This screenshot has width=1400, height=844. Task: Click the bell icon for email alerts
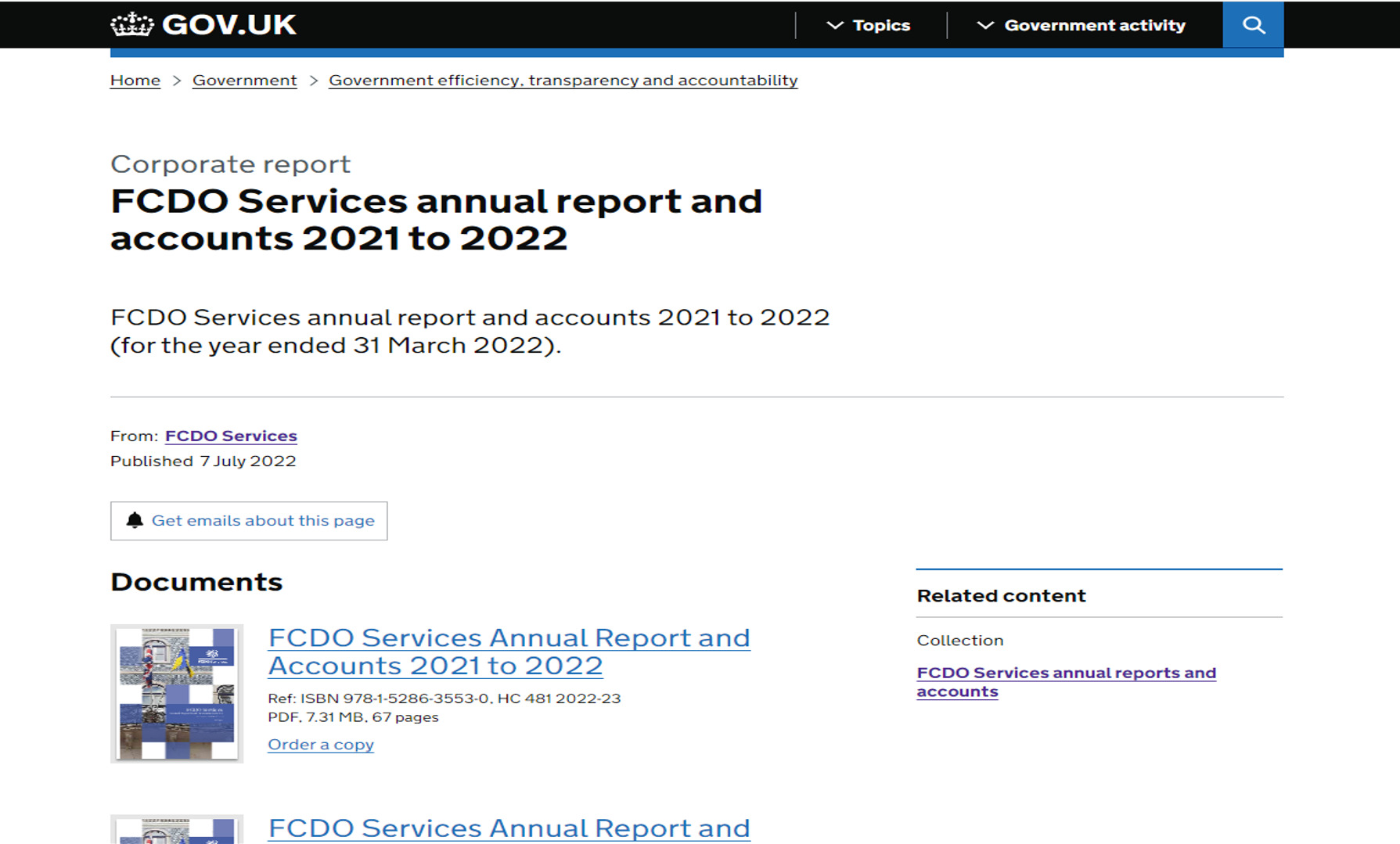click(135, 519)
